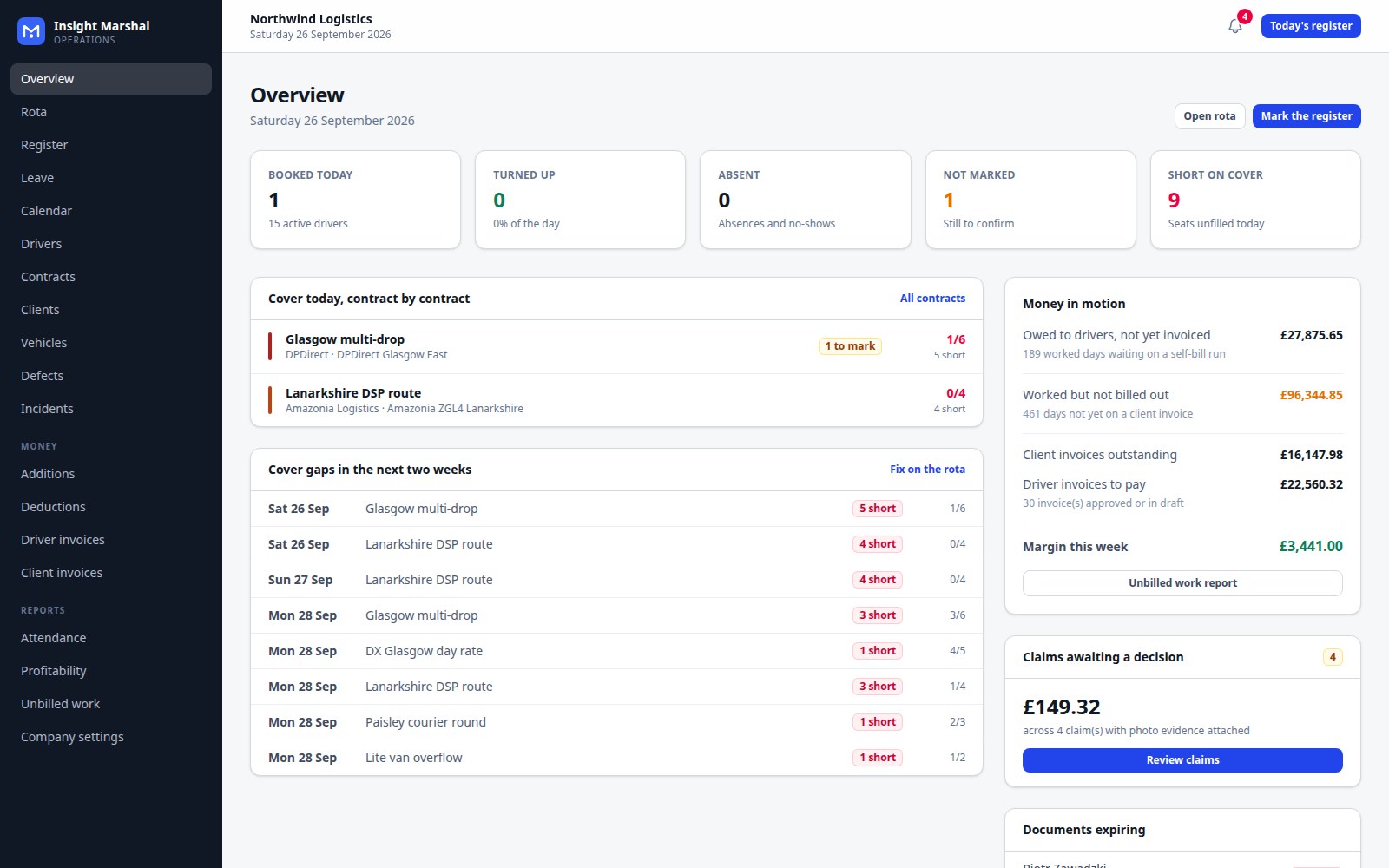
Task: Open the notifications bell
Action: pos(1235,26)
